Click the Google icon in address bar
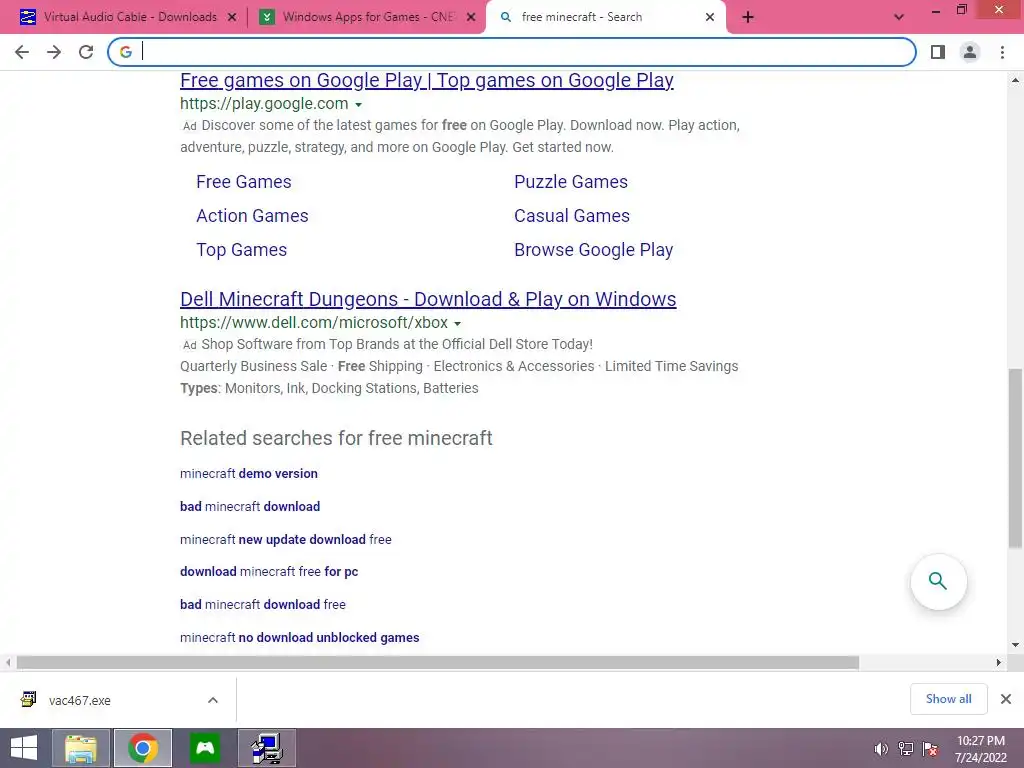This screenshot has height=768, width=1024. point(126,52)
